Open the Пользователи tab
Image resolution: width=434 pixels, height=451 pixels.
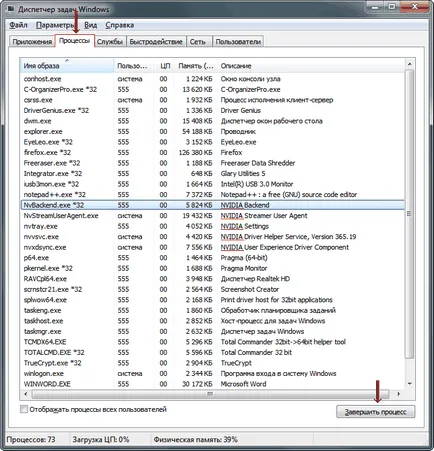[238, 42]
